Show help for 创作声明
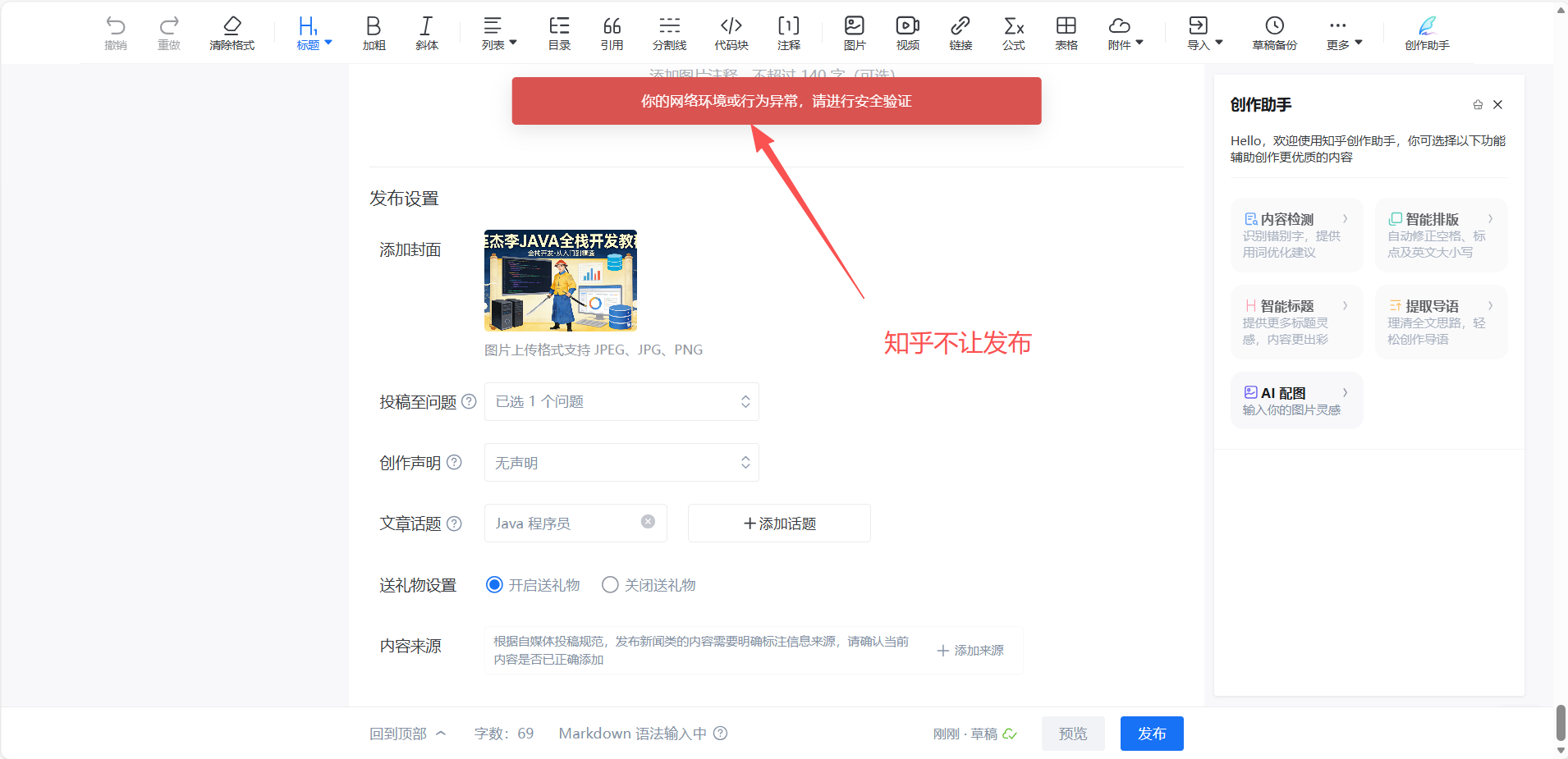1568x759 pixels. tap(454, 462)
